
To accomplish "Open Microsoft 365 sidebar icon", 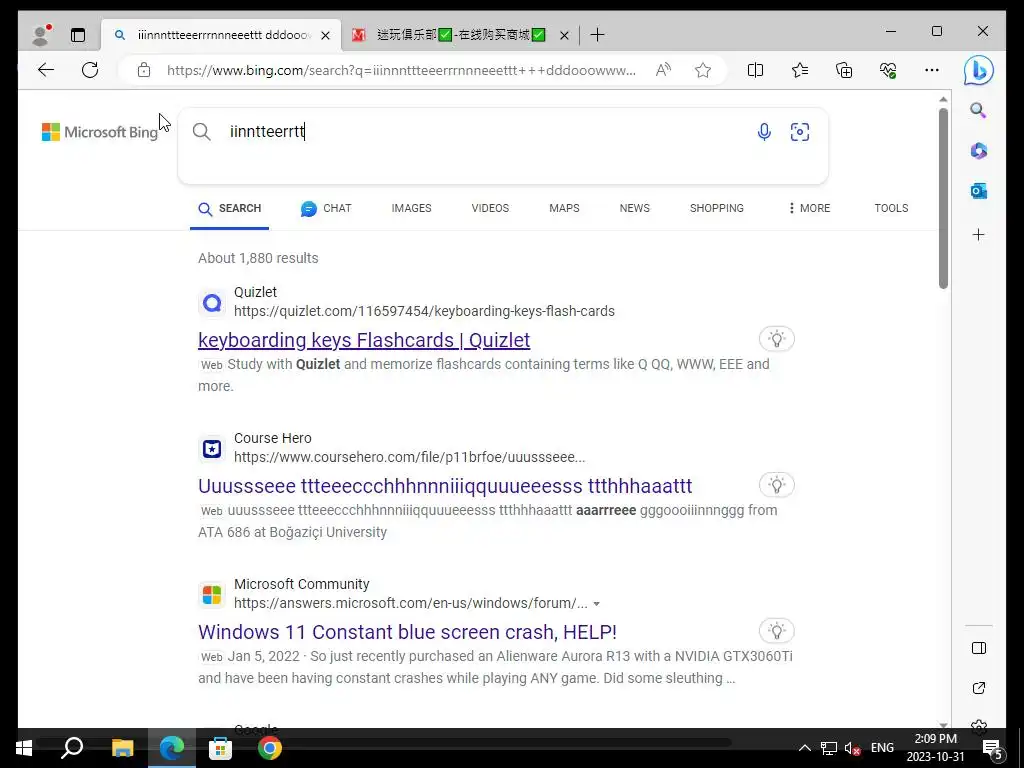I will 978,151.
